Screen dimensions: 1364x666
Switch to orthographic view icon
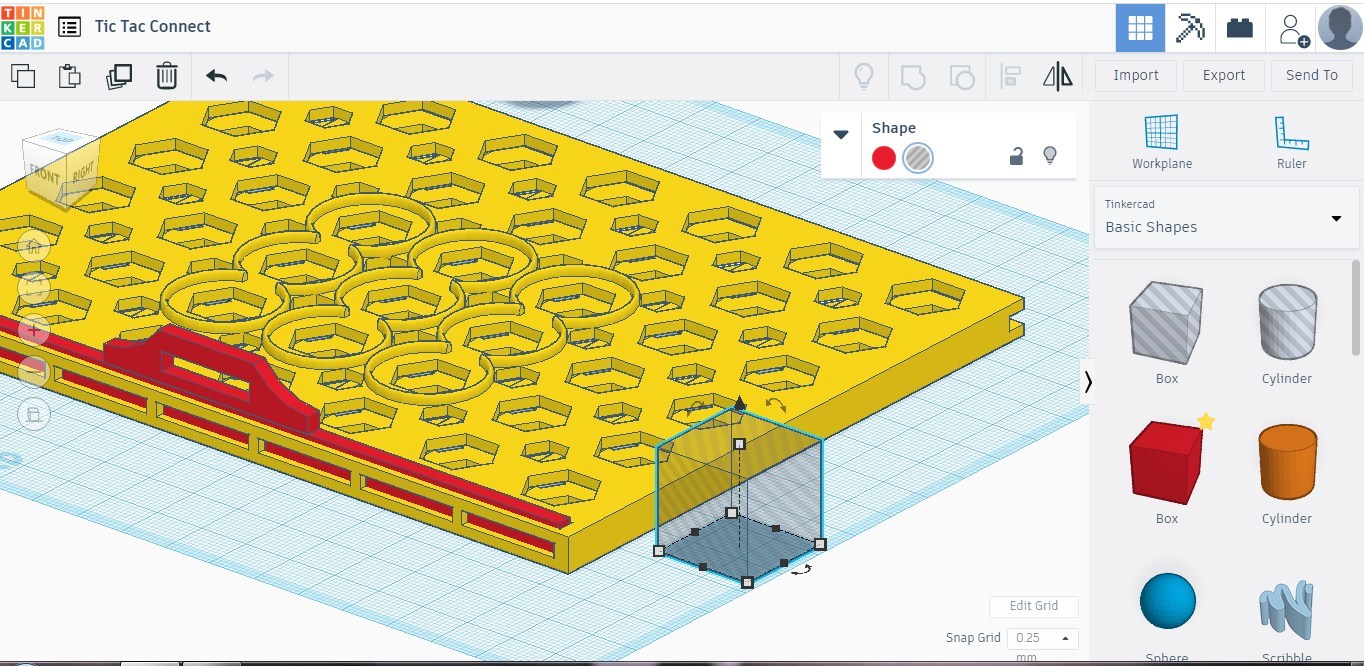click(33, 413)
